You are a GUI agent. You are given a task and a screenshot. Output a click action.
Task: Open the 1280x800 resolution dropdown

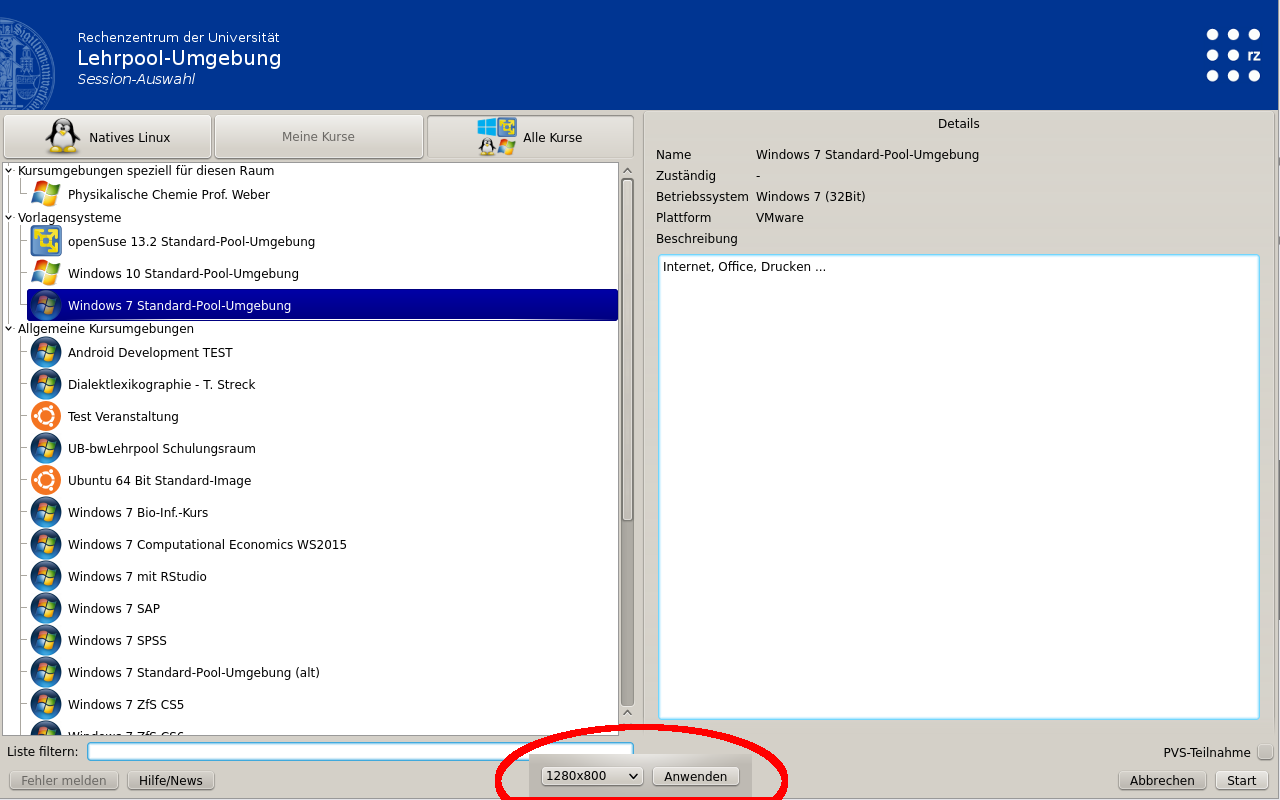click(592, 776)
